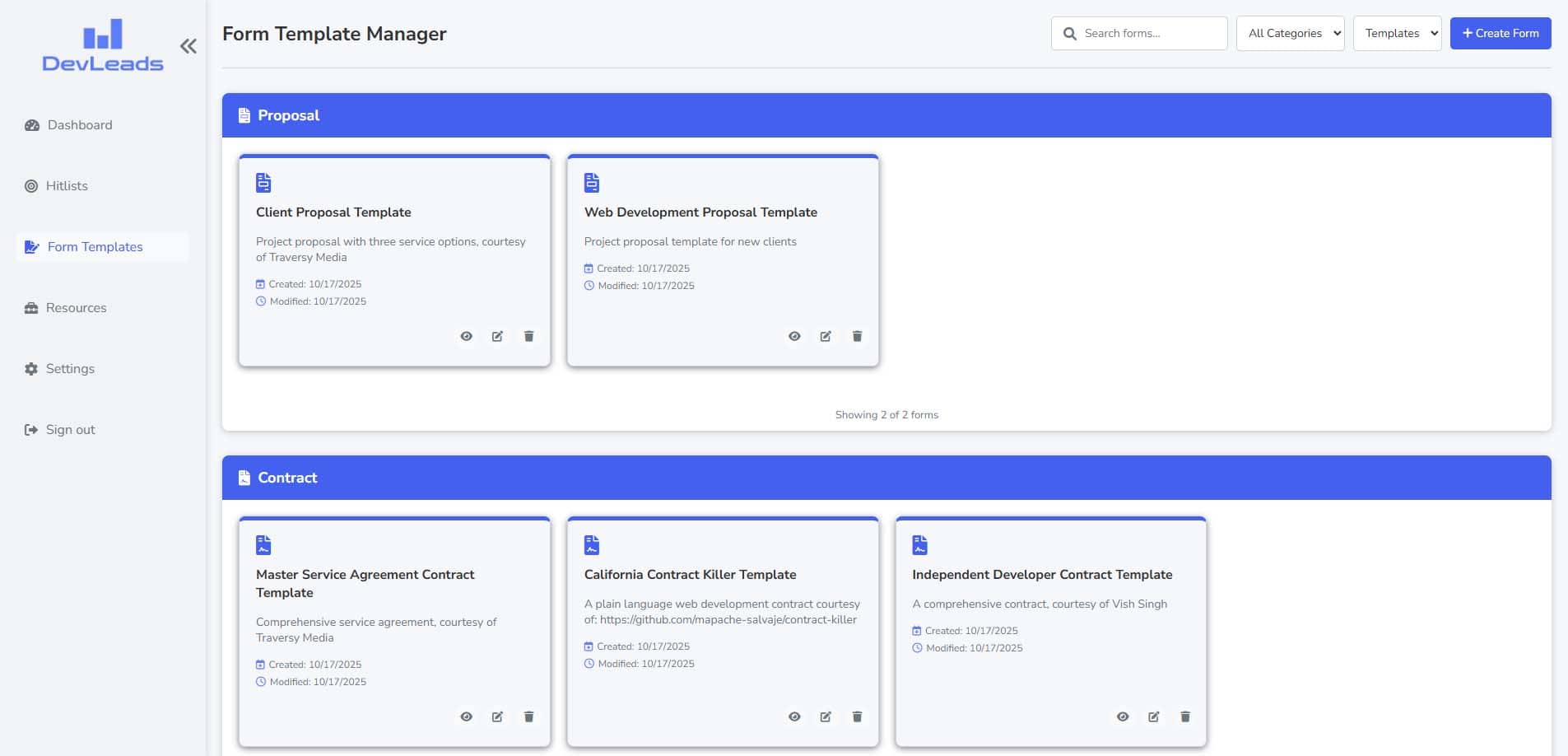Edit California Contract Killer Template
This screenshot has width=1568, height=756.
(826, 716)
